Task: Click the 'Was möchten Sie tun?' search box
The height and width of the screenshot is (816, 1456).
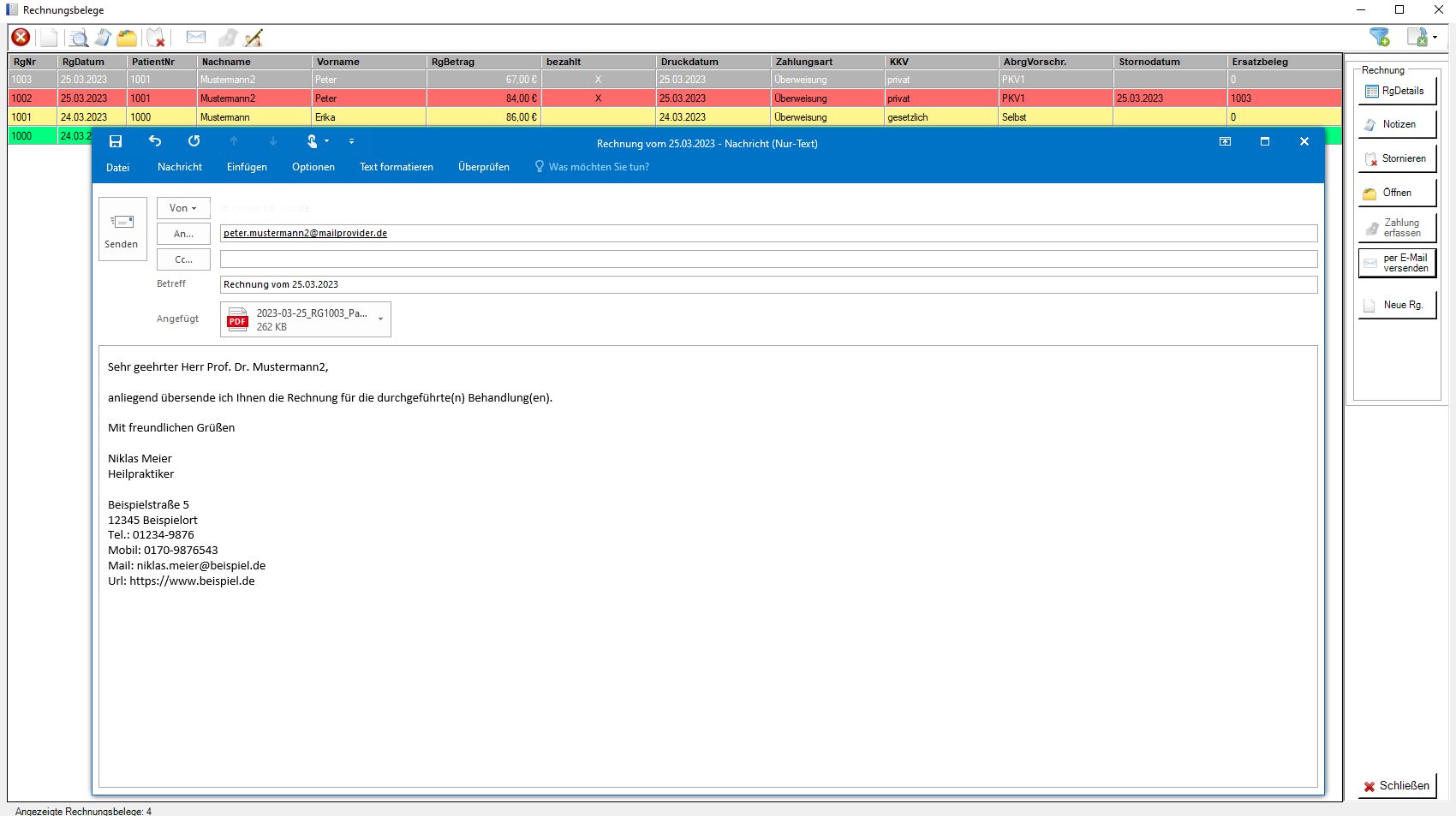Action: pyautogui.click(x=592, y=167)
